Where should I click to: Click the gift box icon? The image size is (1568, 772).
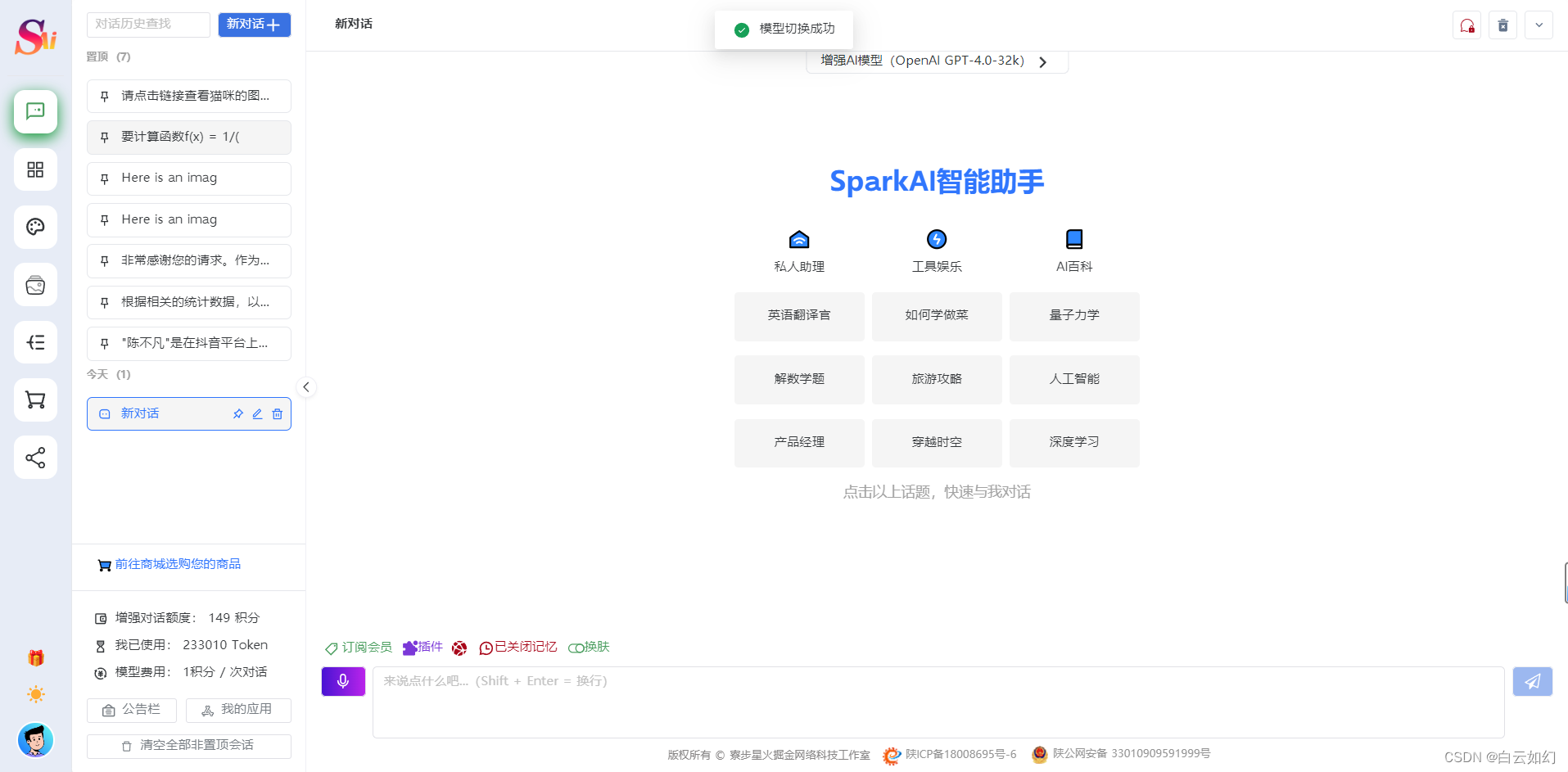[x=36, y=657]
